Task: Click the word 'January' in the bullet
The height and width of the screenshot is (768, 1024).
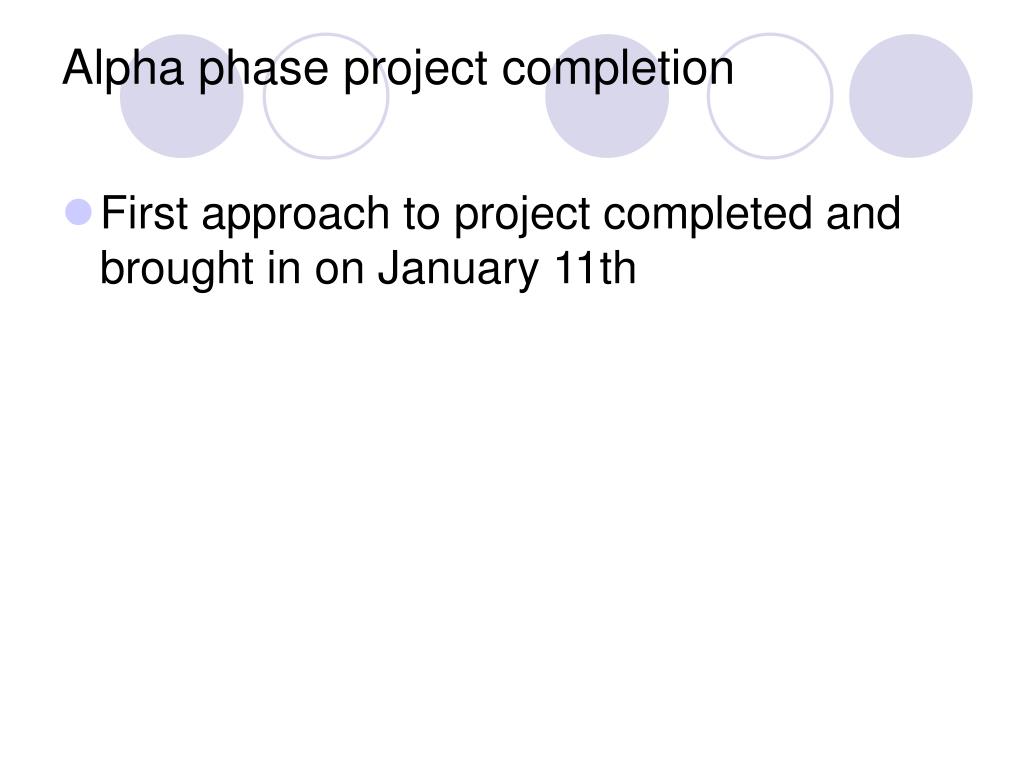Action: 458,270
